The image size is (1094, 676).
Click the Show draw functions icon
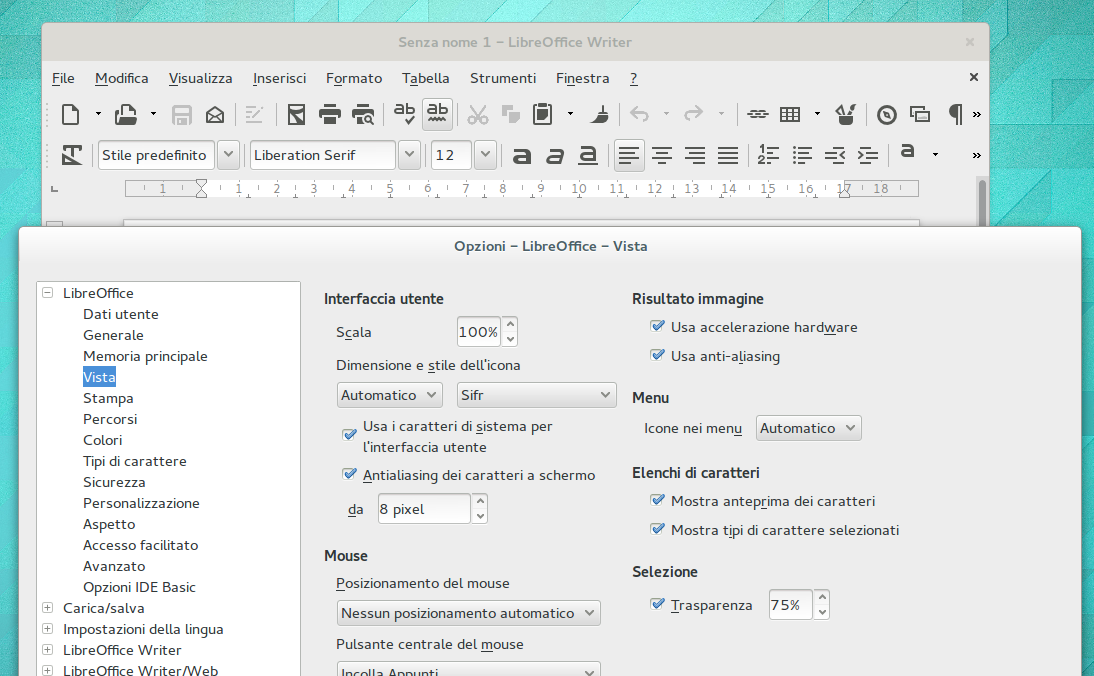point(846,114)
